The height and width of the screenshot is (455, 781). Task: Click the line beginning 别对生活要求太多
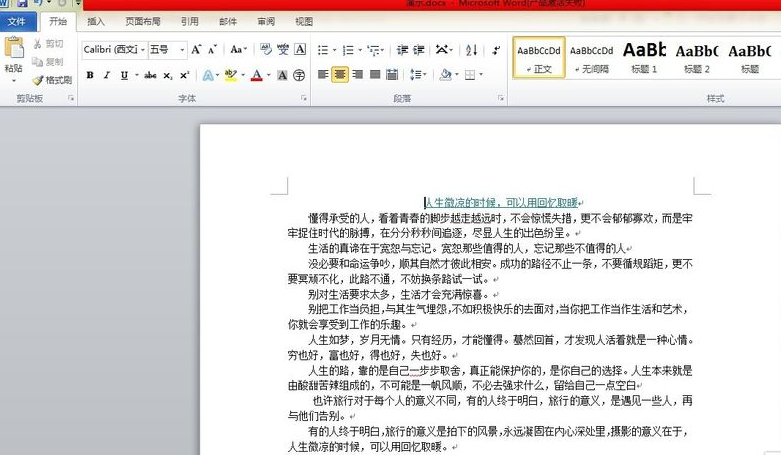(x=398, y=294)
